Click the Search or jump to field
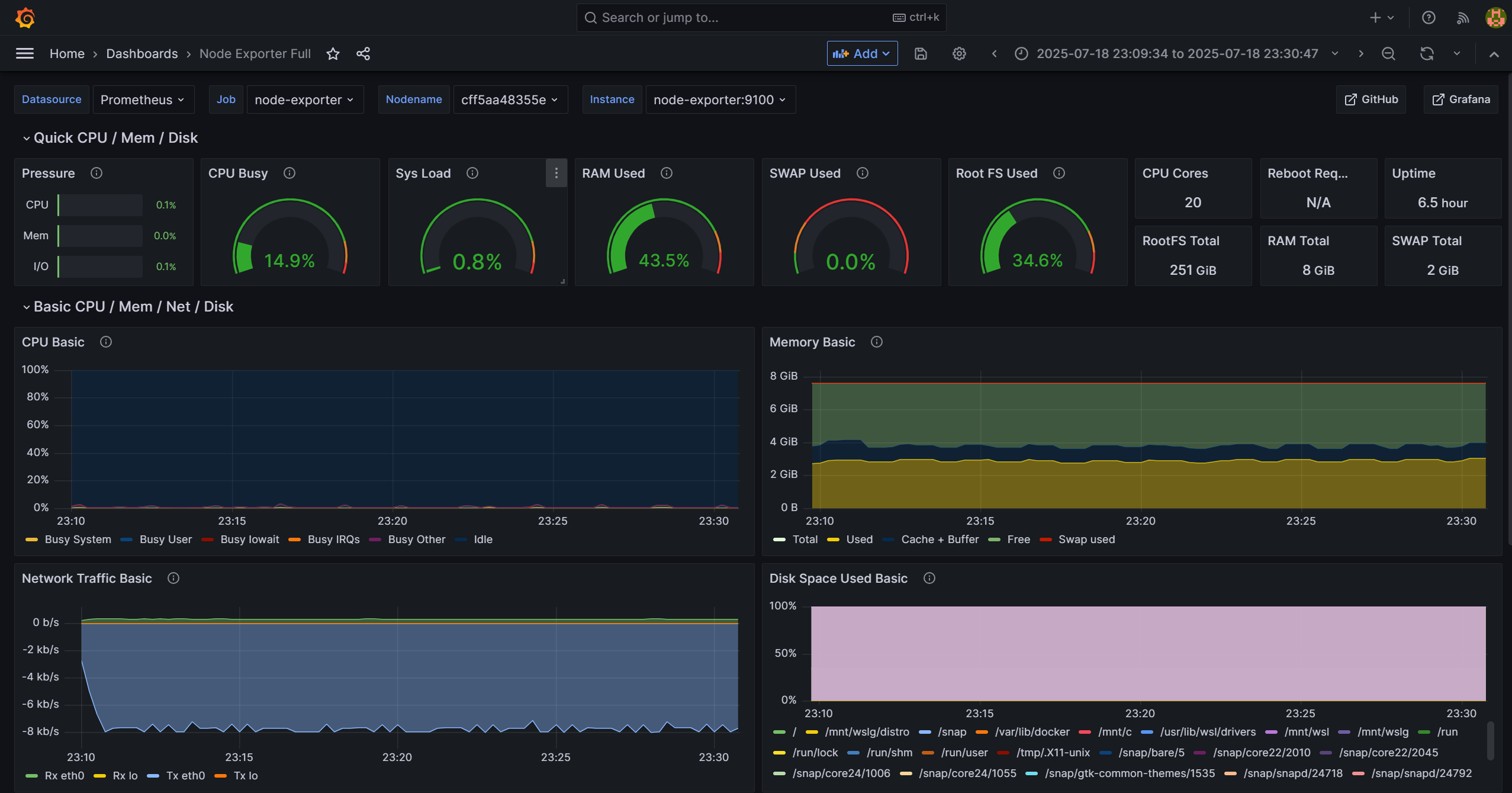 coord(761,18)
